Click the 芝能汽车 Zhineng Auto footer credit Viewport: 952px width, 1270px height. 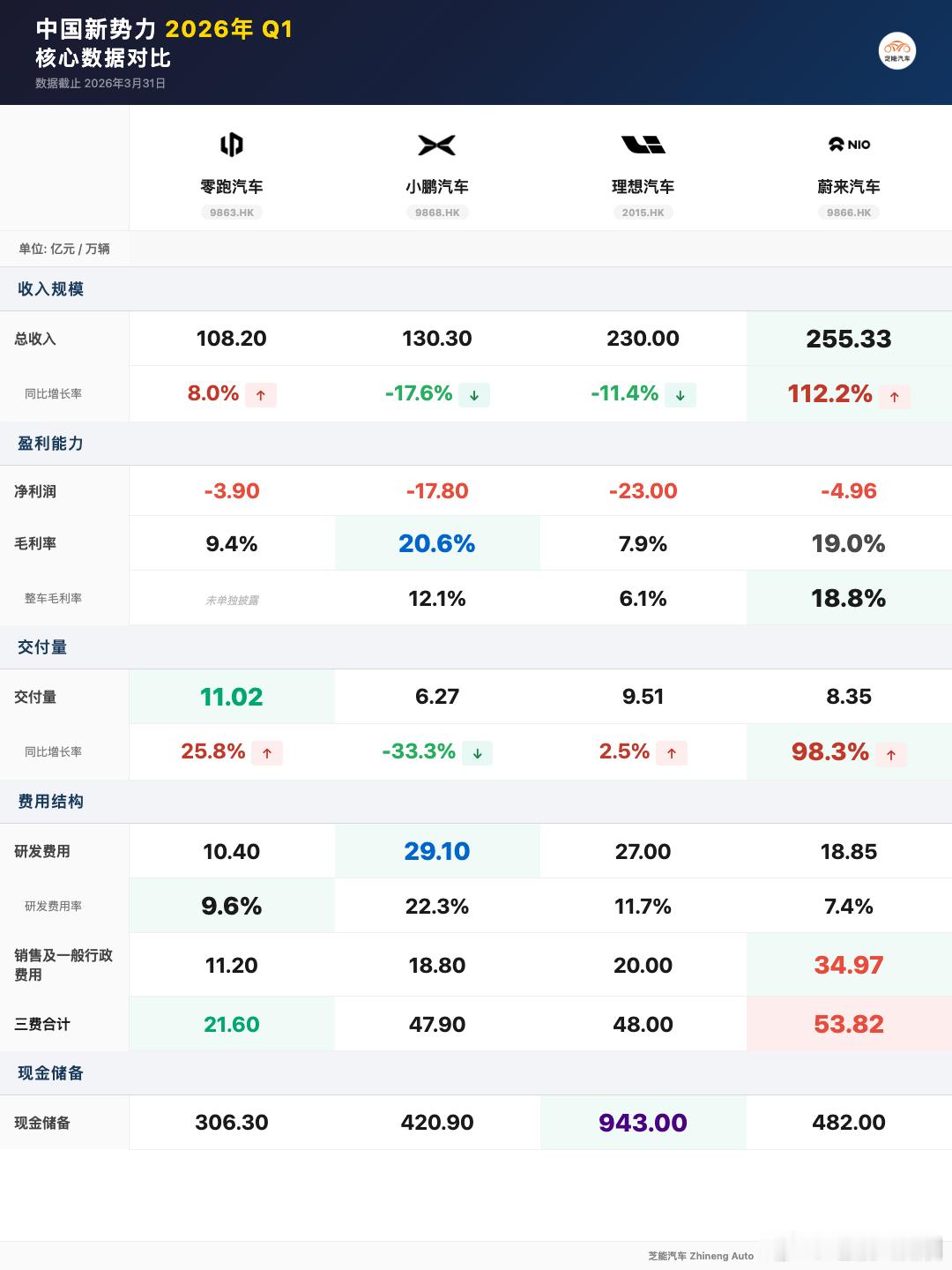(701, 1256)
